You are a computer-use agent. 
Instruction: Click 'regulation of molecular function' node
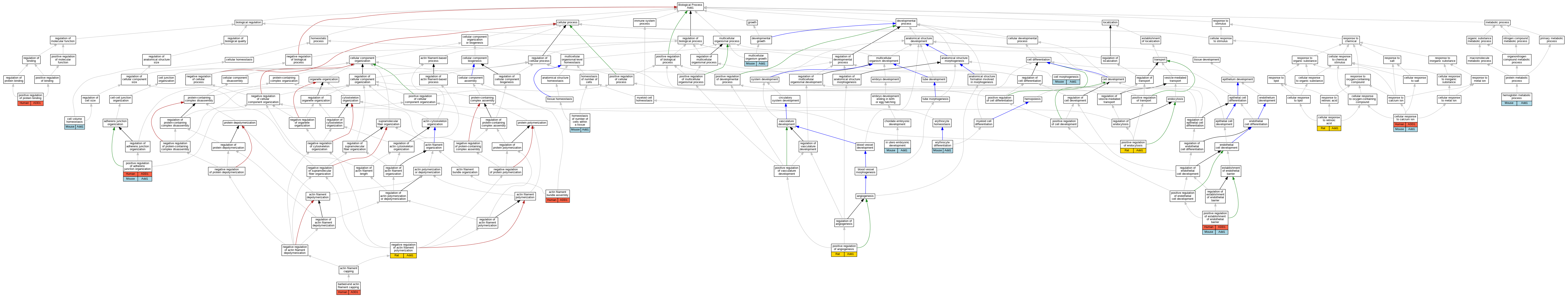pos(62,40)
